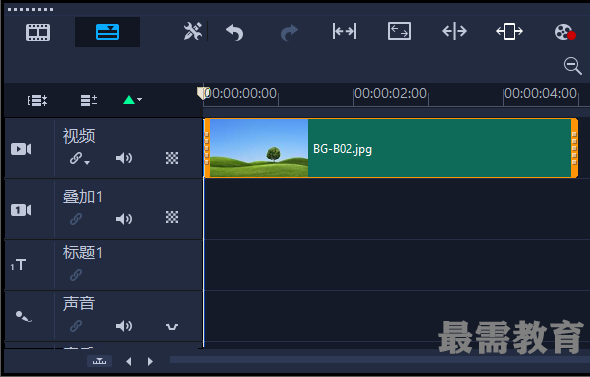Toggle track transparency on 叠加1 track
Image resolution: width=590 pixels, height=377 pixels.
click(x=172, y=217)
